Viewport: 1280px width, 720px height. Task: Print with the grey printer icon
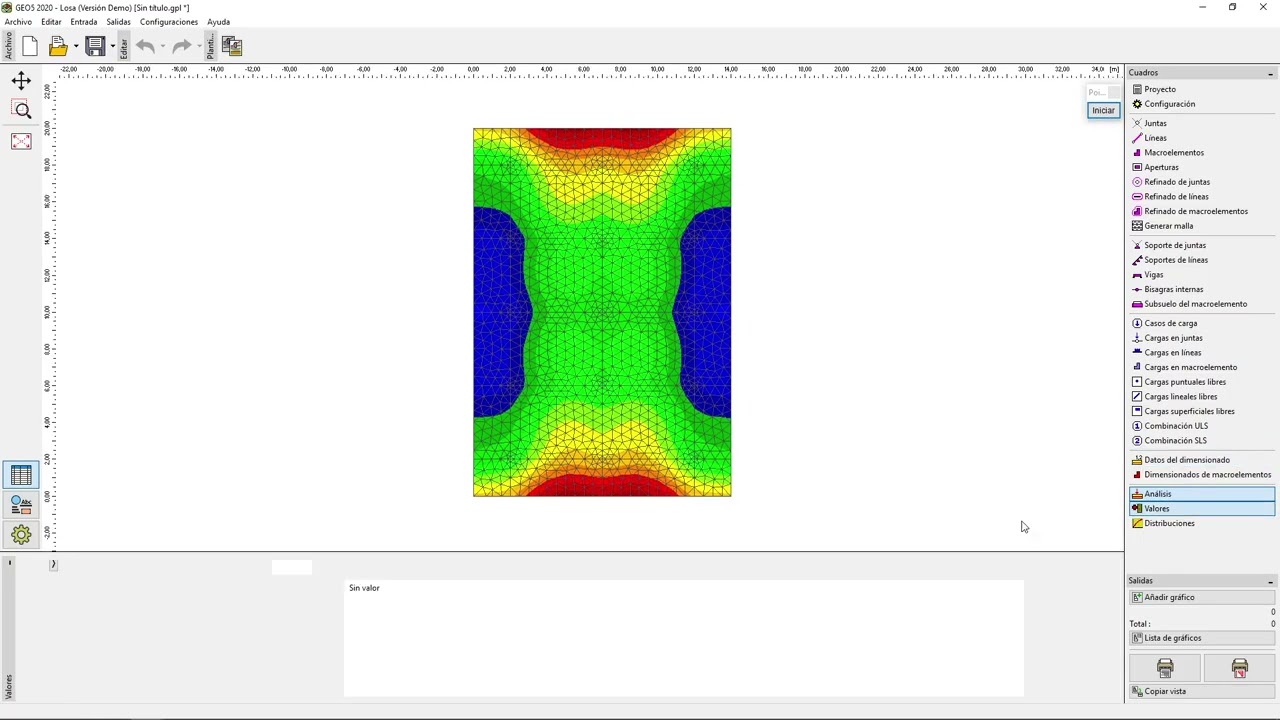1165,668
